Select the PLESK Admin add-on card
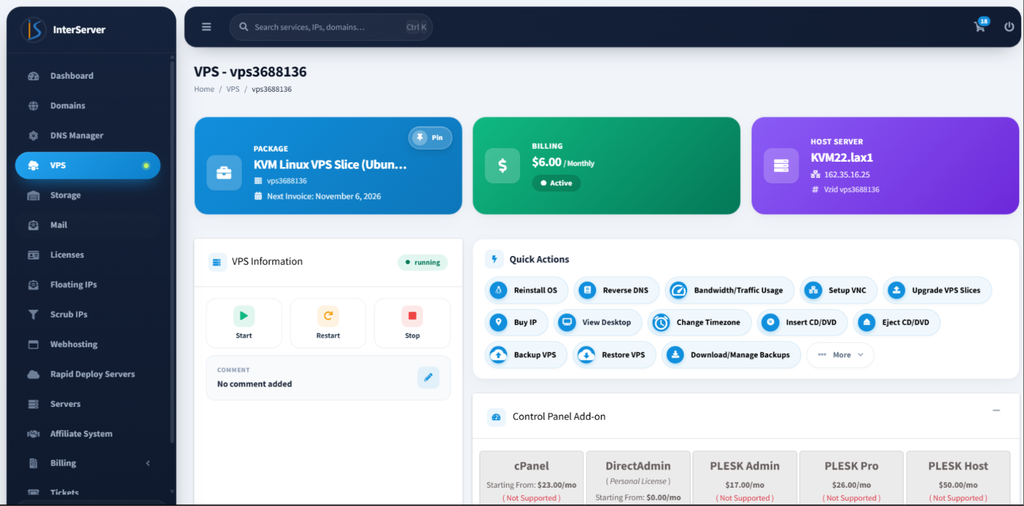 (744, 478)
